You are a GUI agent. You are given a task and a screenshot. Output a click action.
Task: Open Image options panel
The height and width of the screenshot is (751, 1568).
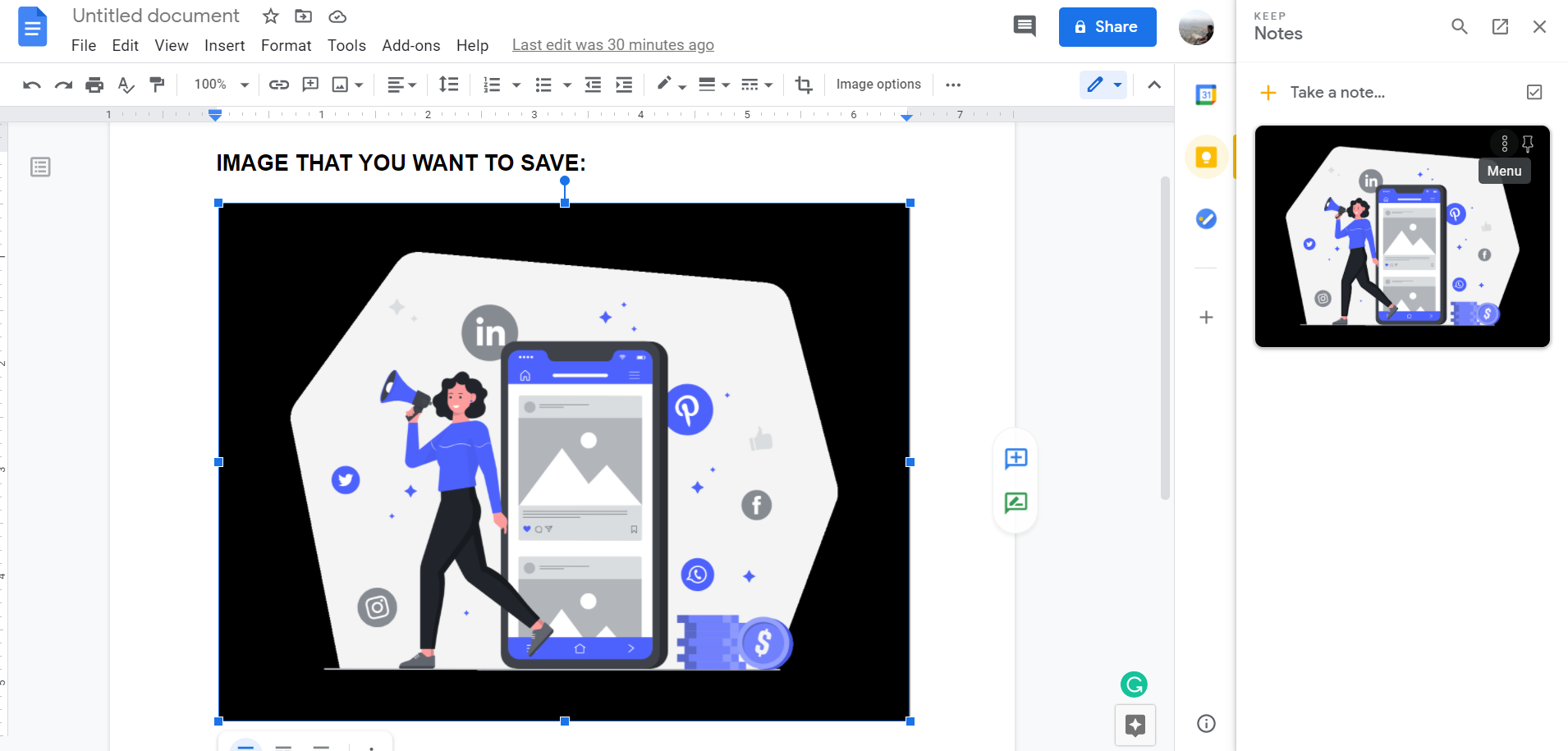(878, 85)
